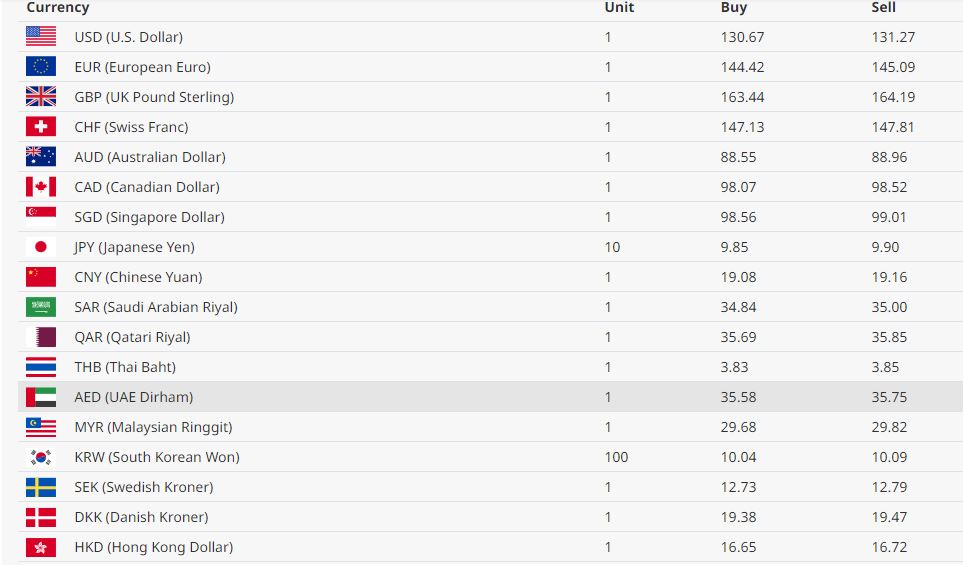The height and width of the screenshot is (565, 963).
Task: Click the Buy column header
Action: (733, 8)
